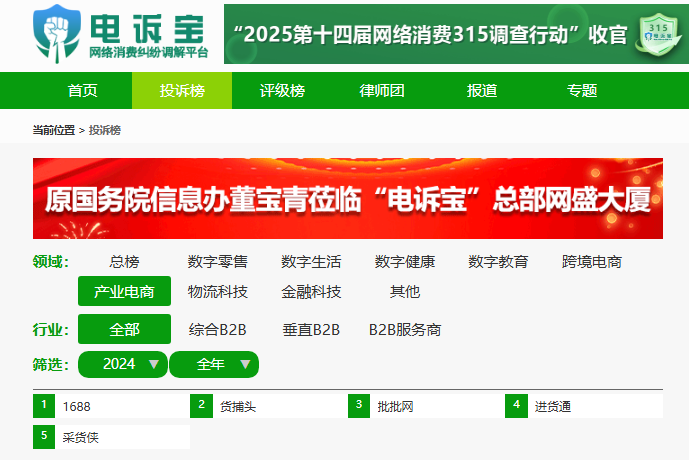Screen dimensions: 689x460
Task: Open the red 董宝青莅临电诉宝 banner
Action: (348, 199)
